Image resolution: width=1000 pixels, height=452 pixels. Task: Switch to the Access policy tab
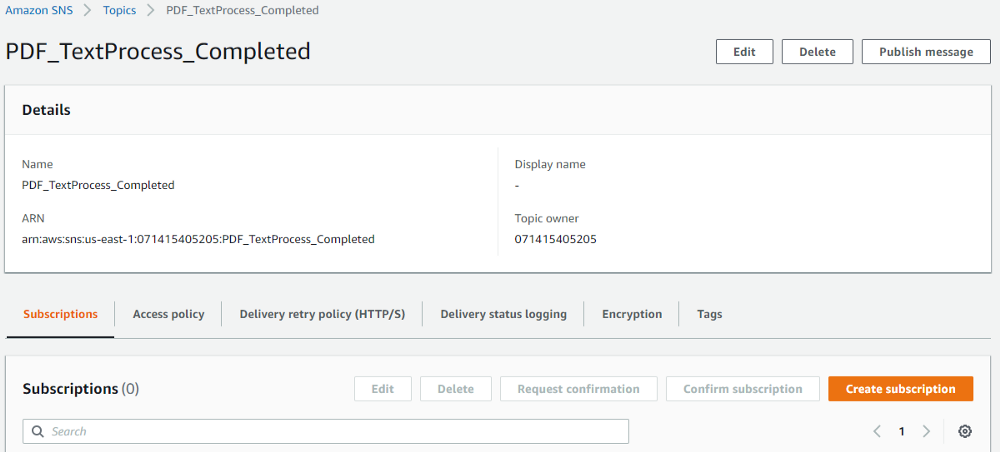tap(168, 314)
